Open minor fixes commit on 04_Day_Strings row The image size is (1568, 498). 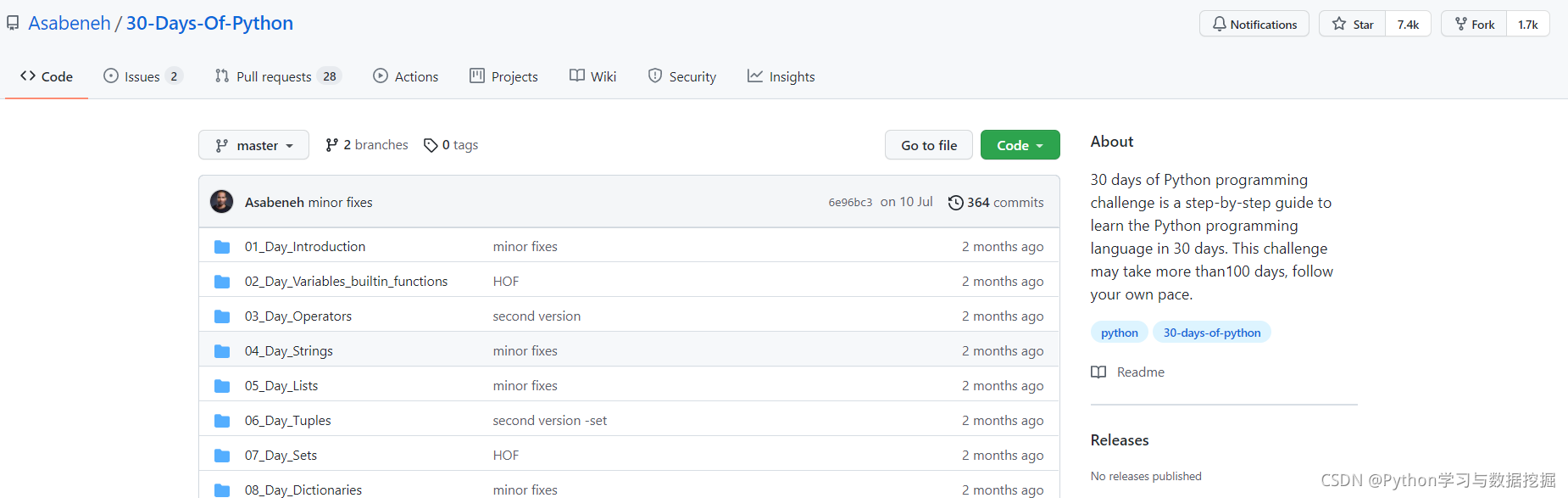tap(525, 350)
